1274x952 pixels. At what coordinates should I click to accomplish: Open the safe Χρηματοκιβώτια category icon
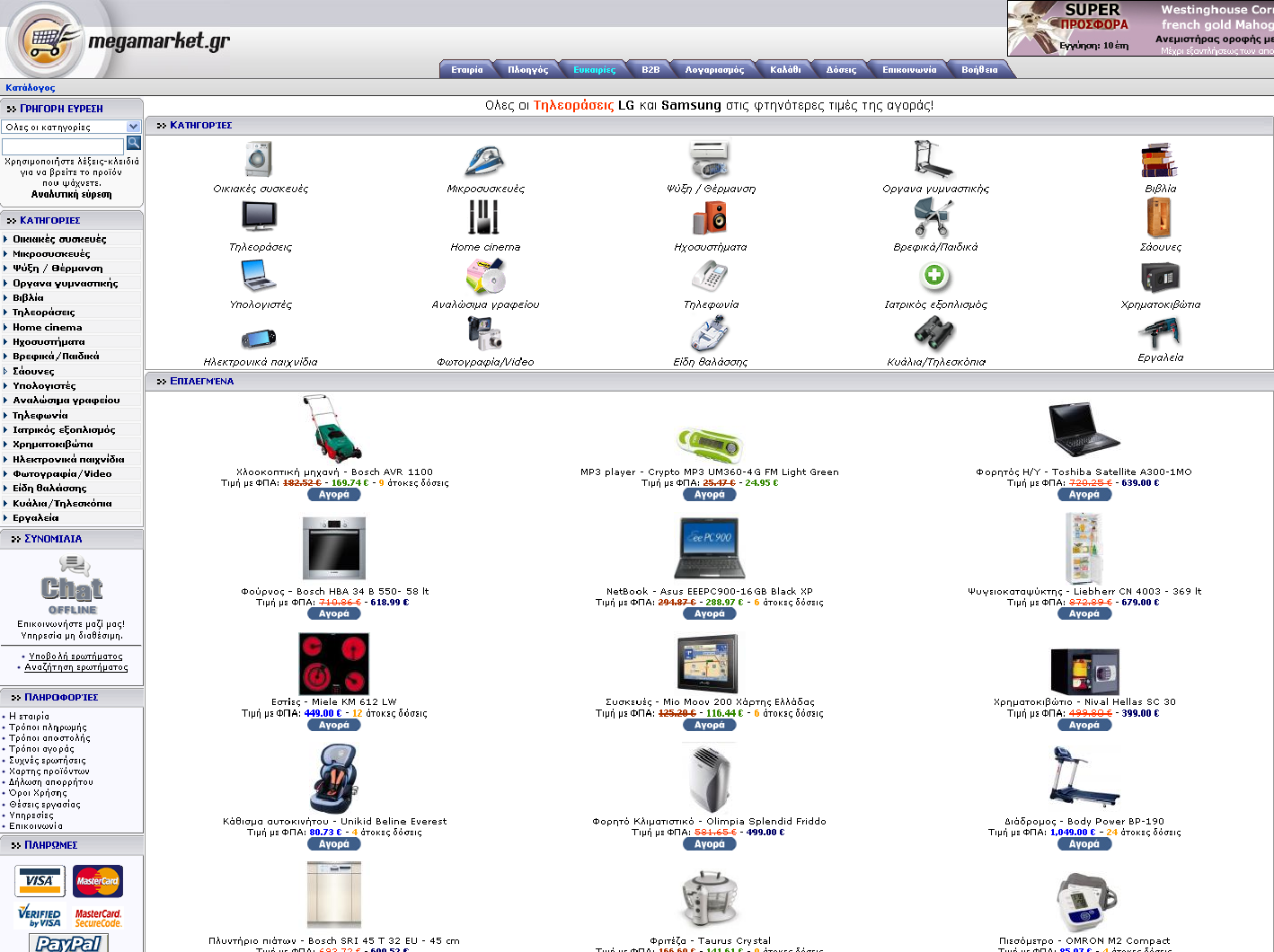tap(1160, 277)
